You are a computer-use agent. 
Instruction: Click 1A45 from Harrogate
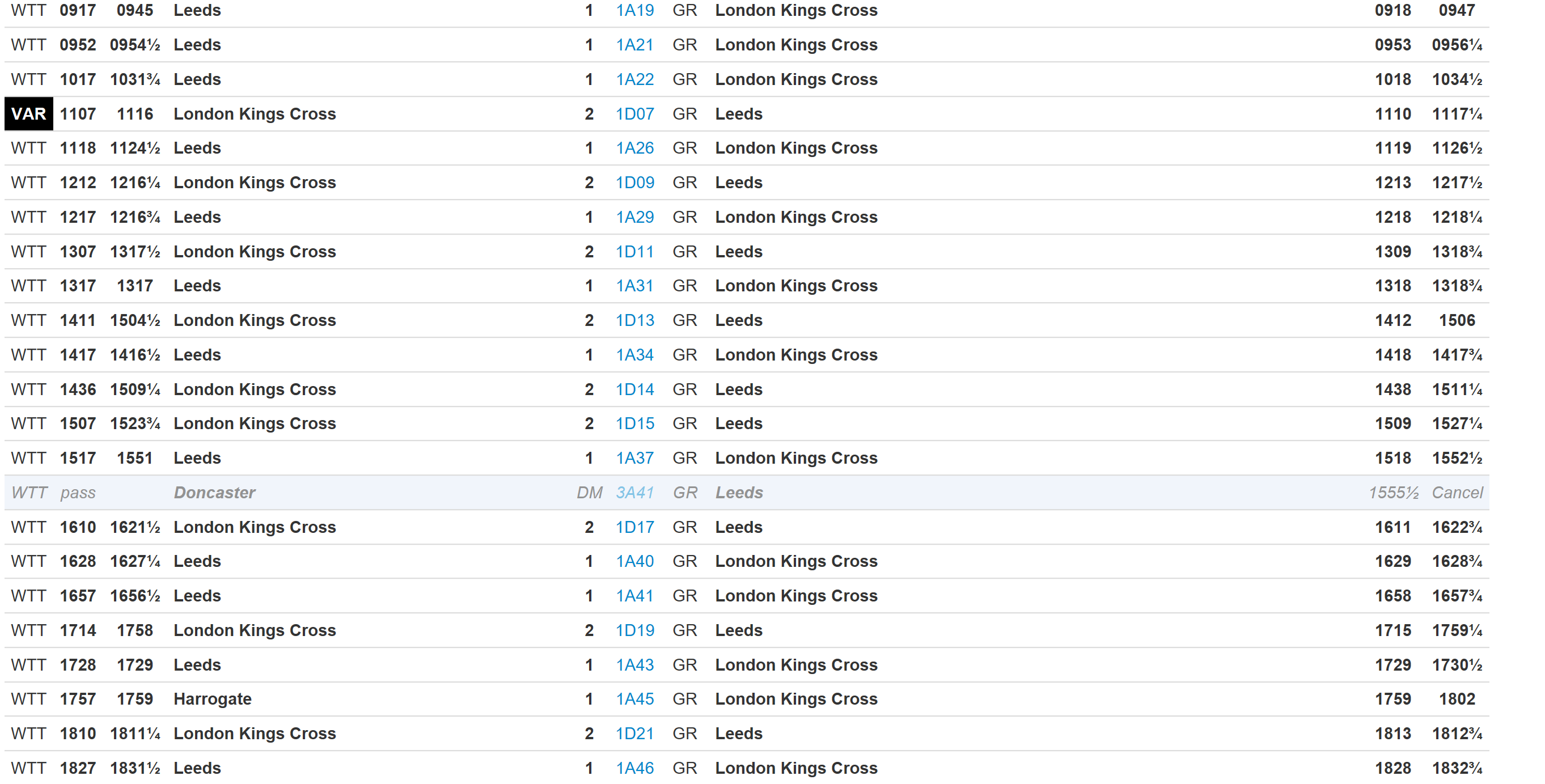click(634, 699)
